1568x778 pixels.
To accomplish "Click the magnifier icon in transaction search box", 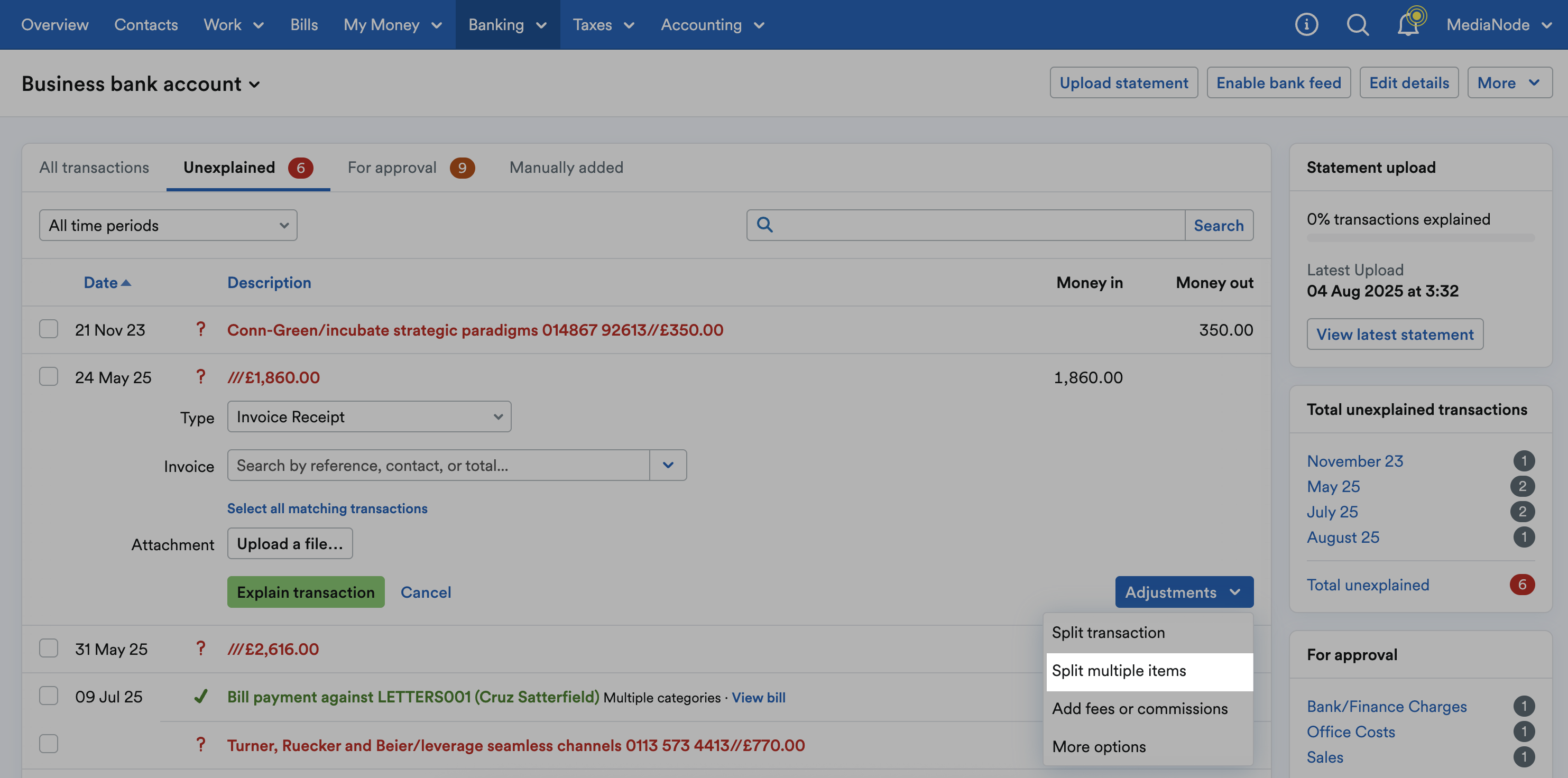I will (764, 225).
